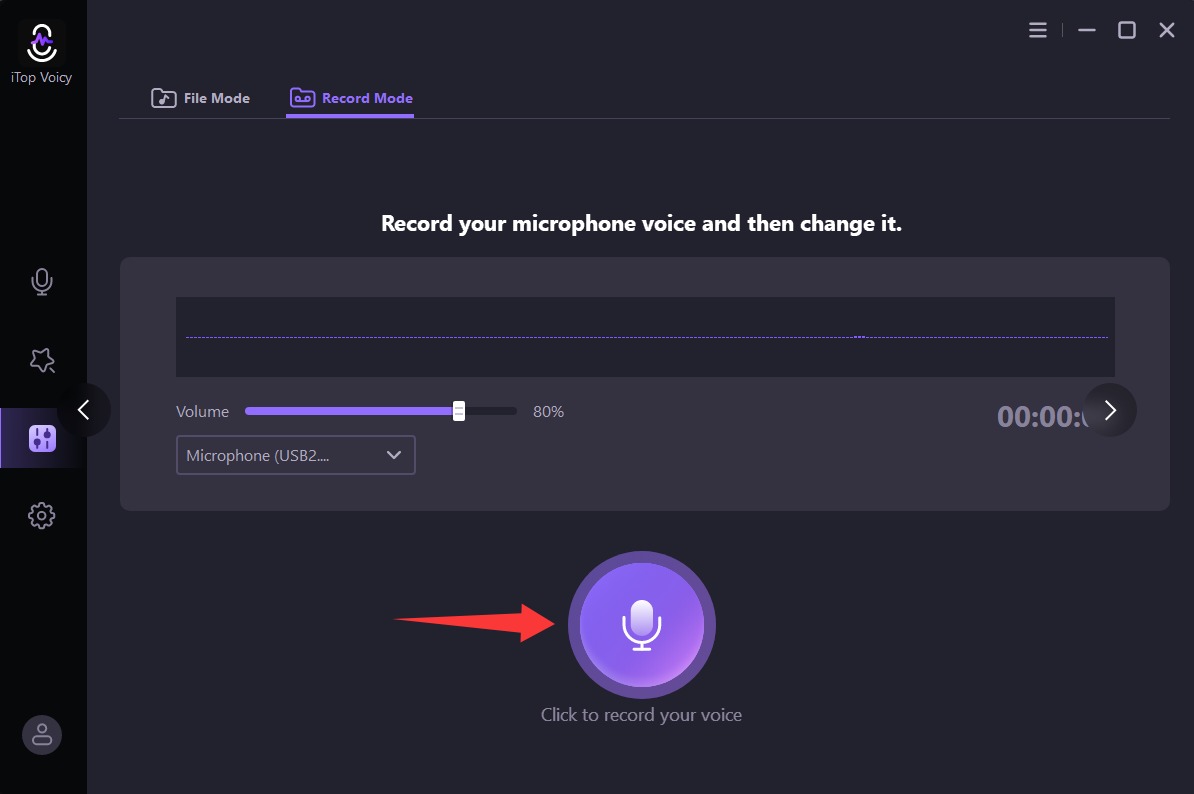Select the Record Mode tab

[x=351, y=98]
